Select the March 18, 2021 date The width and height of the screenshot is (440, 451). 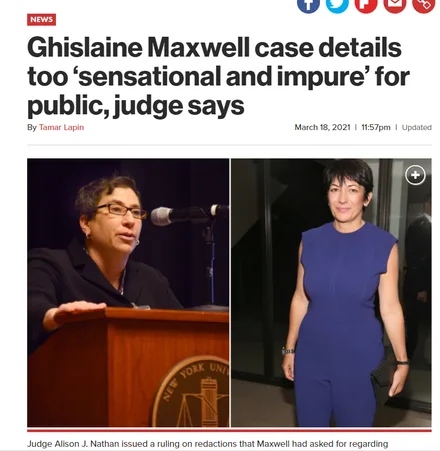pyautogui.click(x=322, y=127)
